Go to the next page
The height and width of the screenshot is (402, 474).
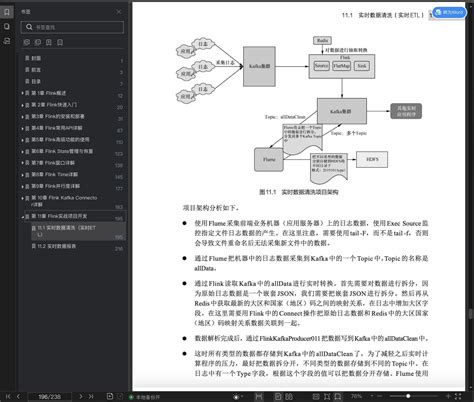pos(81,396)
